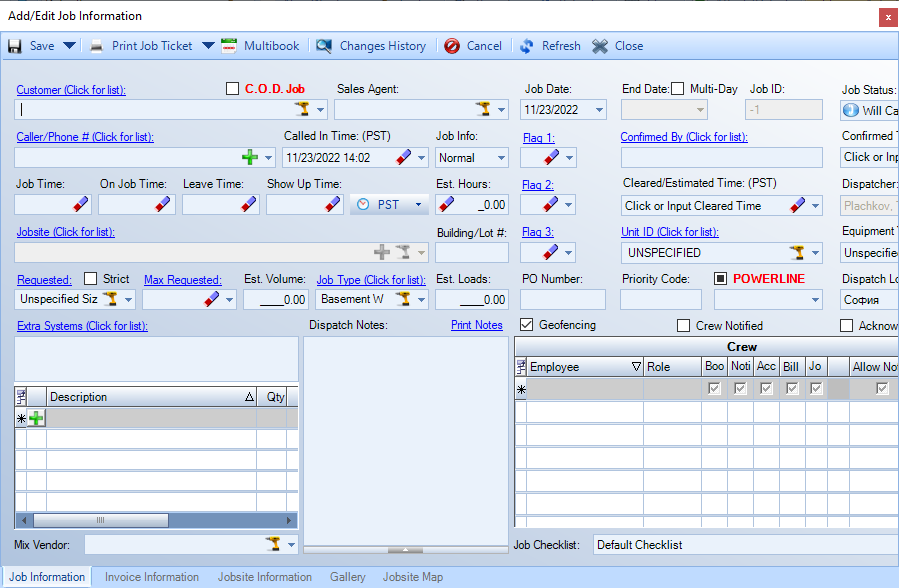Toggle the Acknowledged checkbox

846,326
